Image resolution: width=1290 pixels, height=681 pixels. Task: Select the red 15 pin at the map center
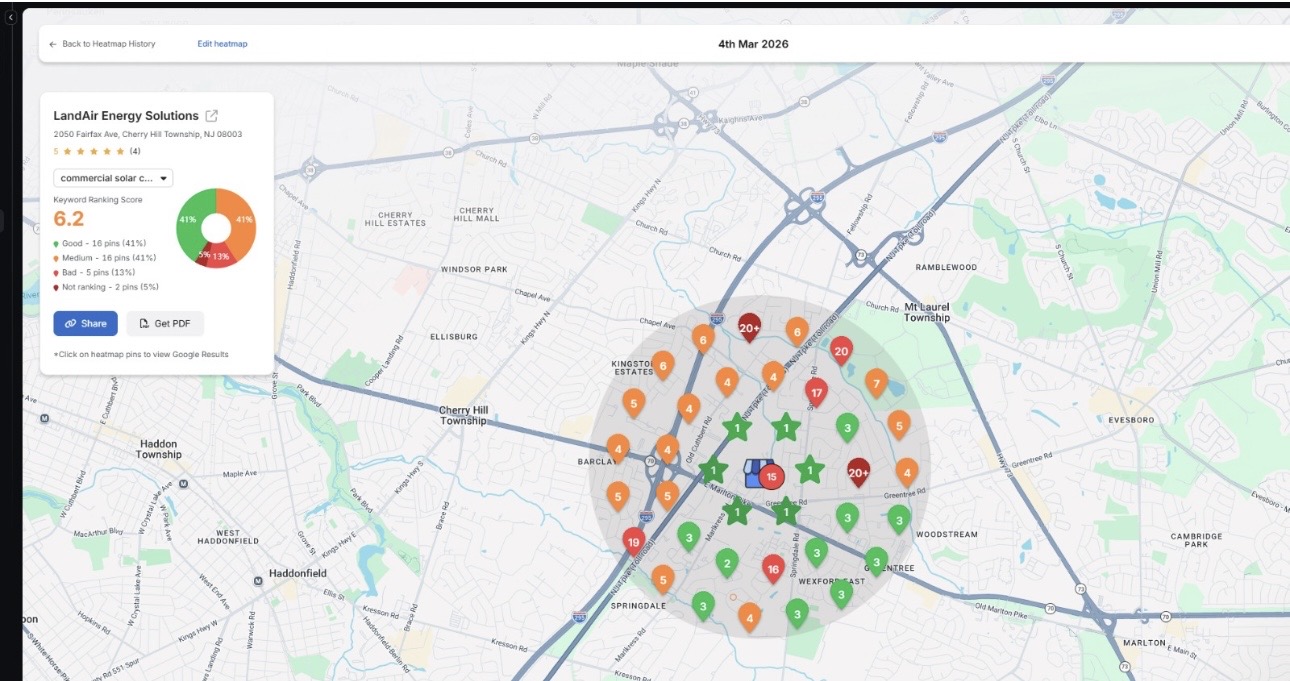click(770, 476)
